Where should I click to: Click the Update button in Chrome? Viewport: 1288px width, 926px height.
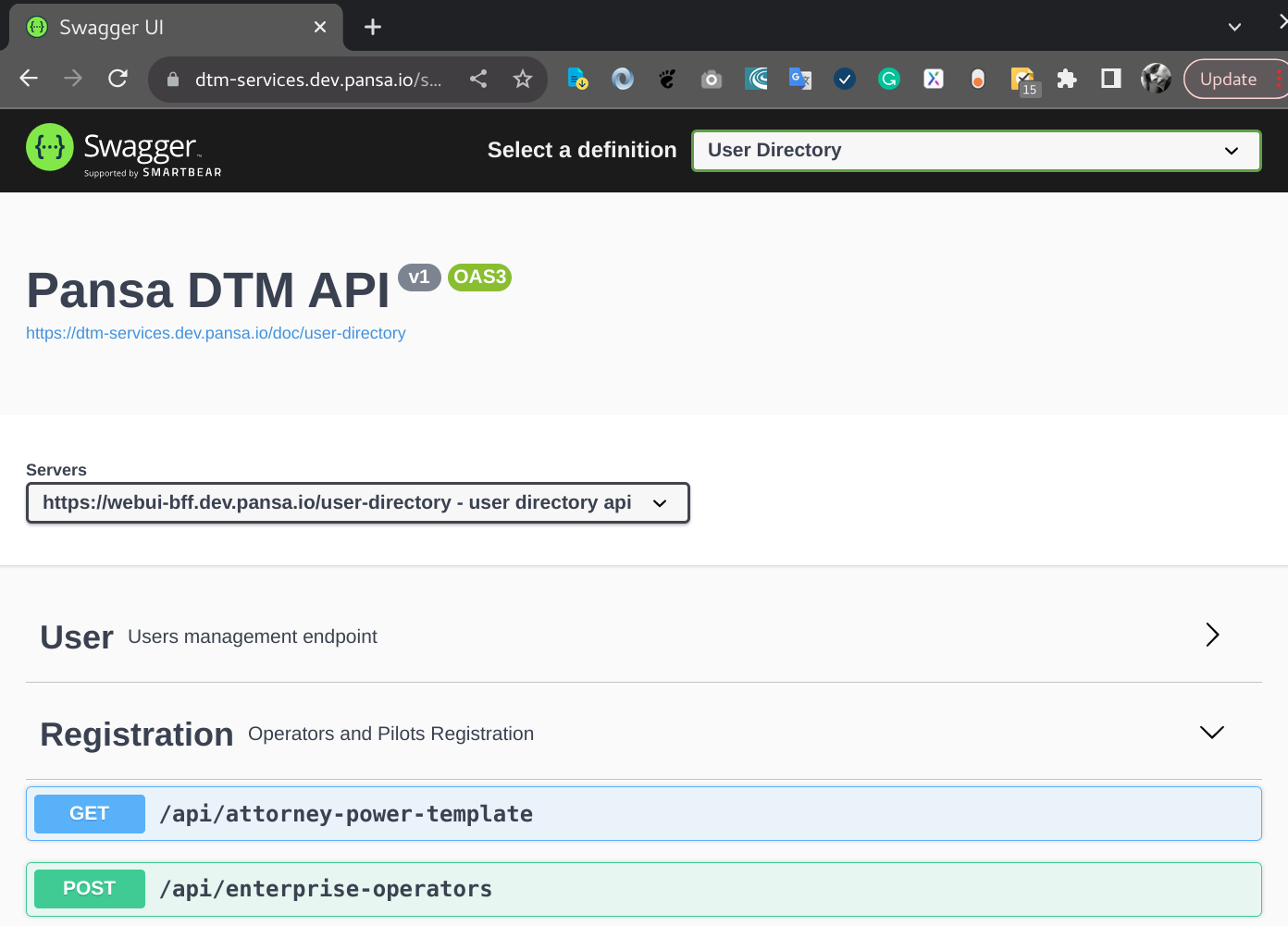(1233, 79)
